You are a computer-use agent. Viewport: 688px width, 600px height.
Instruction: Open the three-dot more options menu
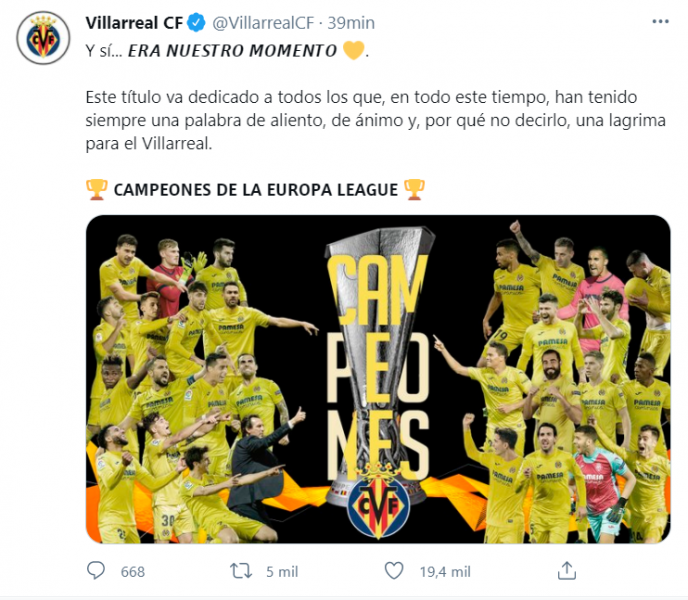tap(660, 22)
